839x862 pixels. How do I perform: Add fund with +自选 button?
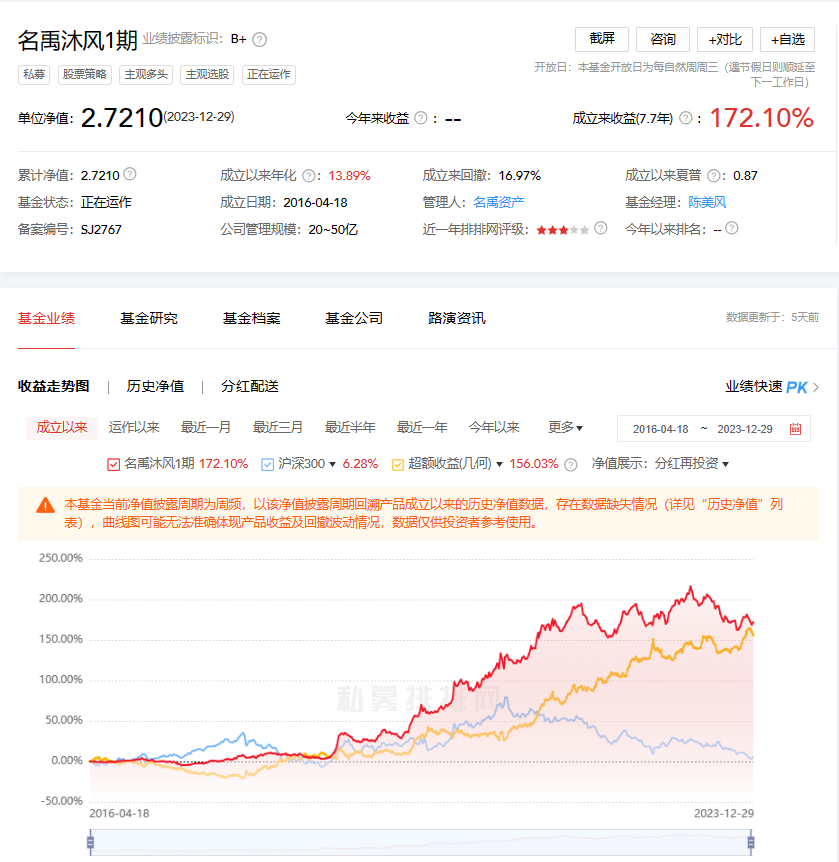point(787,39)
